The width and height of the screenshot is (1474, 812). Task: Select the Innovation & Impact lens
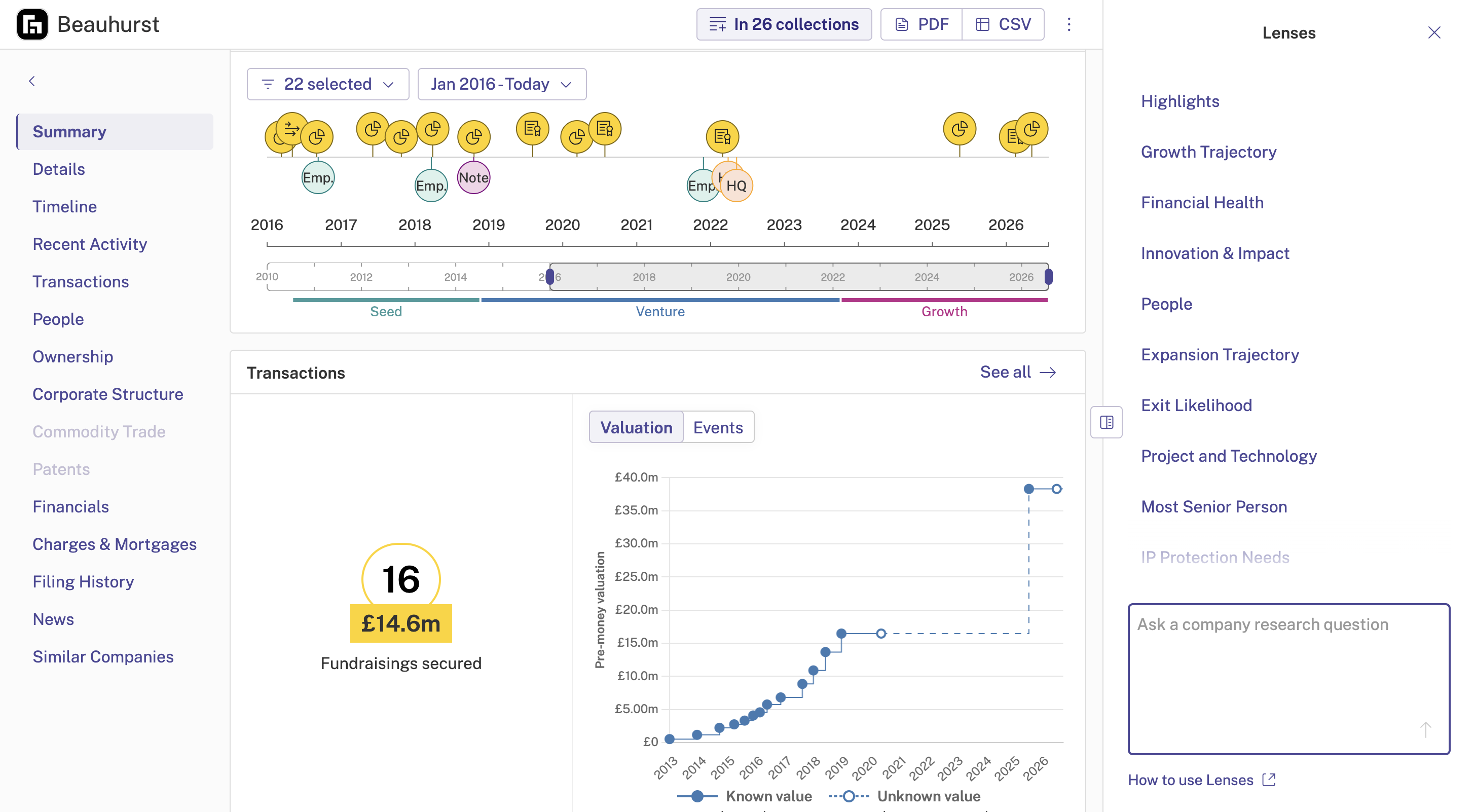pos(1215,253)
